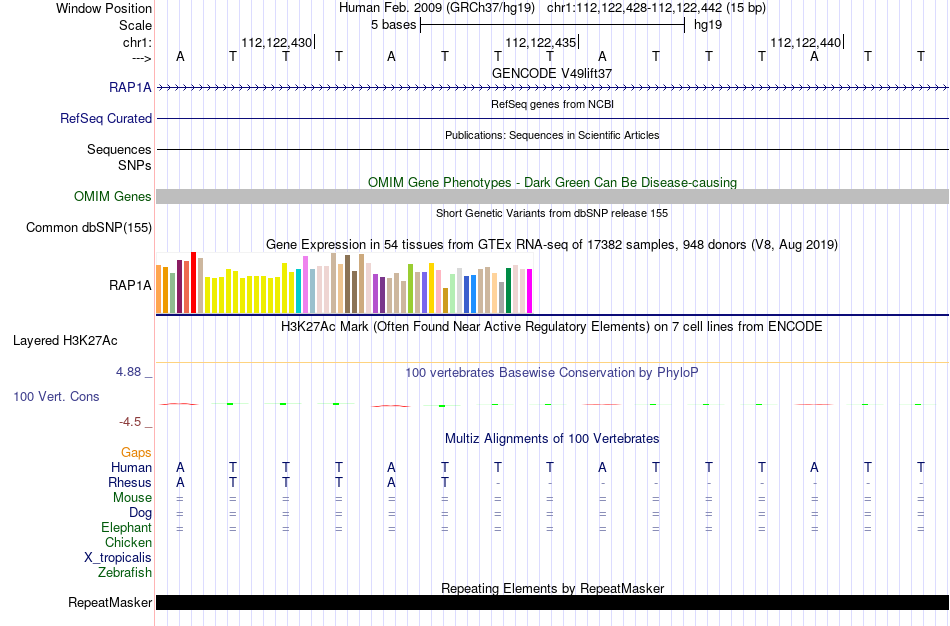Click the 5 bases scale bar
The image size is (950, 626).
(552, 25)
